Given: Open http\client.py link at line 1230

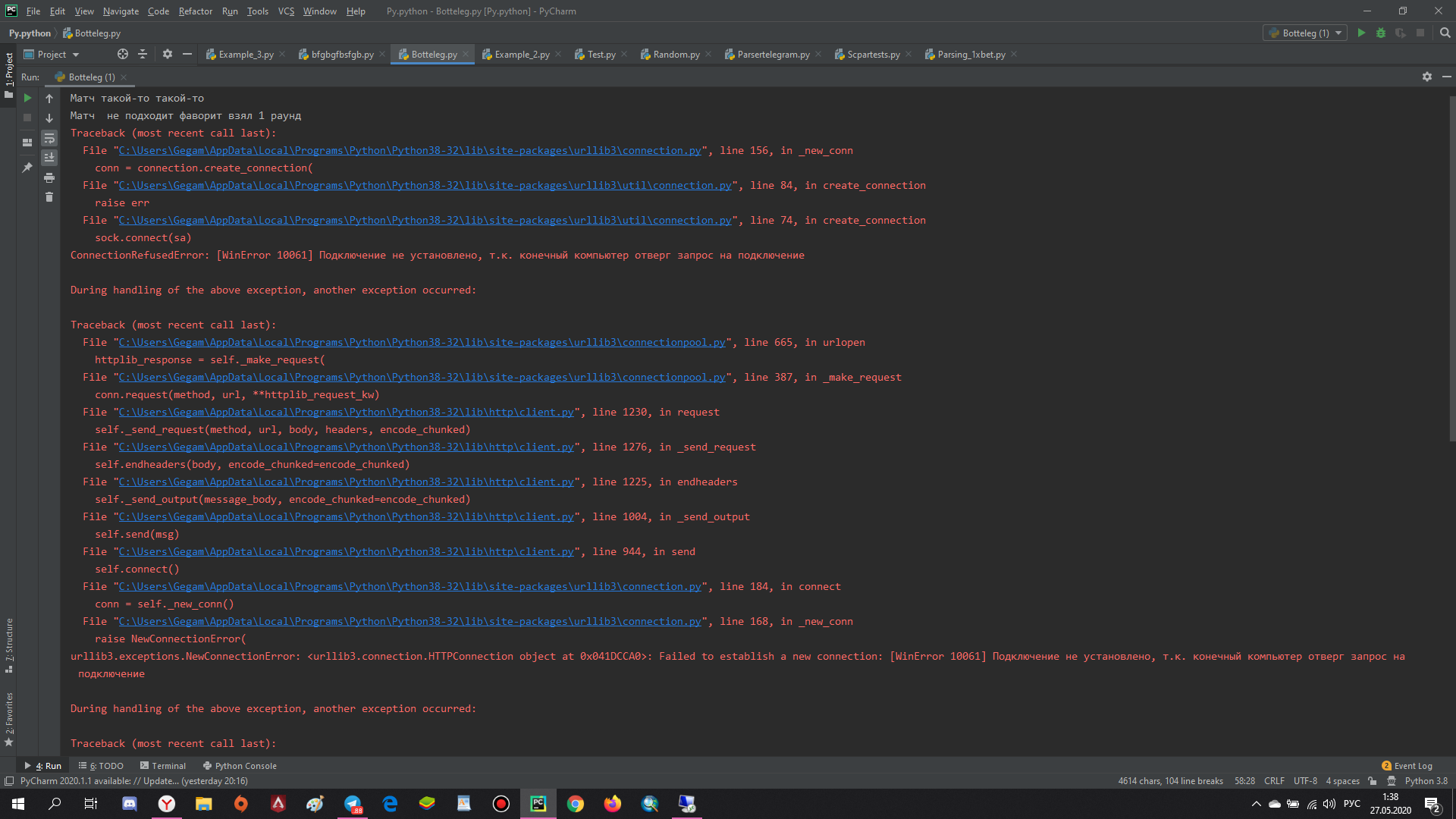Looking at the screenshot, I should coord(347,413).
